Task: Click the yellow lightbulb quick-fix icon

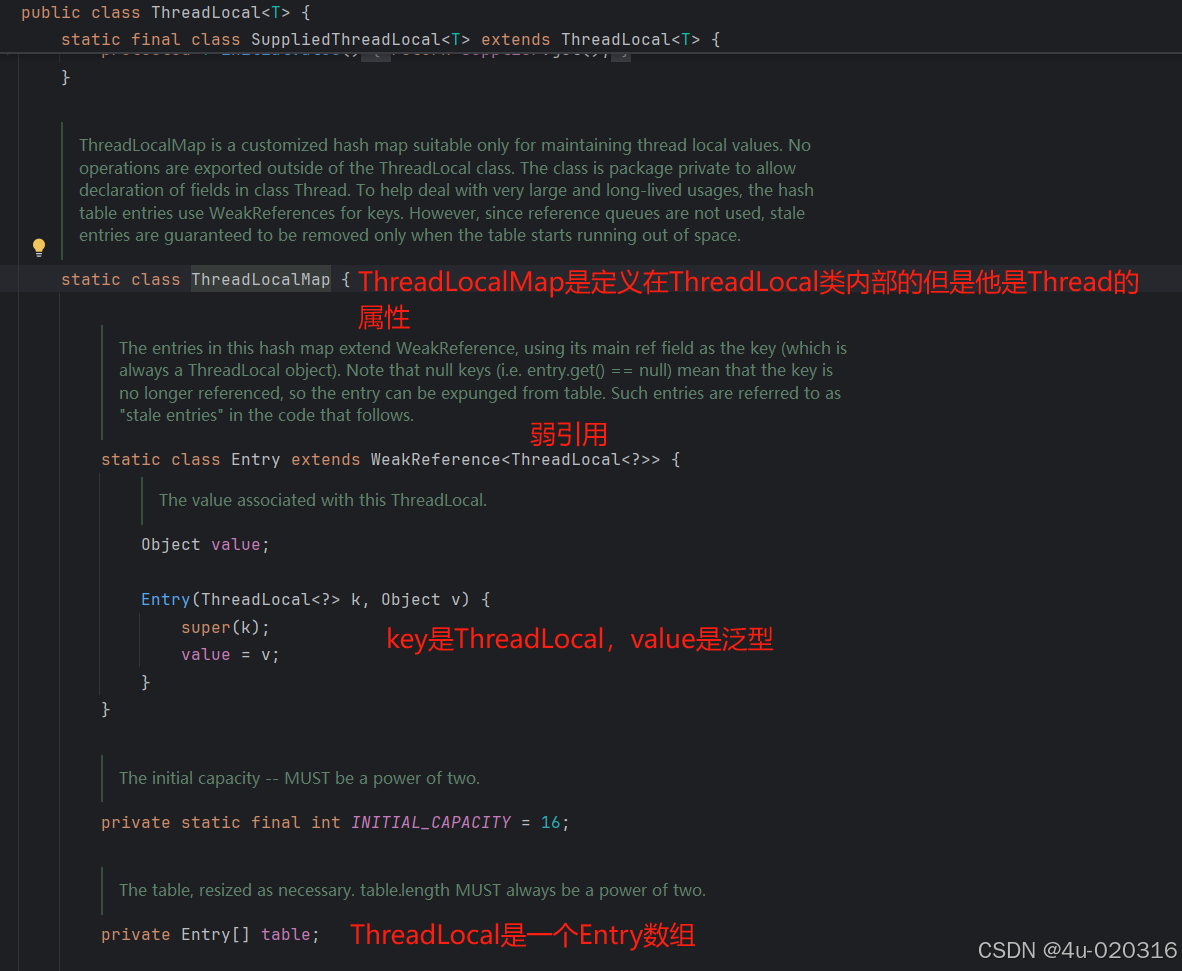Action: [39, 247]
